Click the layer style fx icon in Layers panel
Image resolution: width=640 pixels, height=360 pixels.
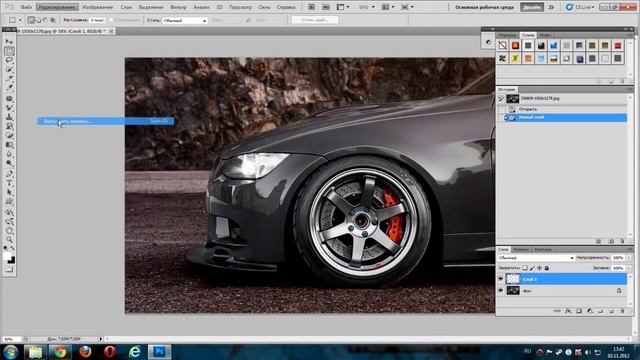coord(568,311)
